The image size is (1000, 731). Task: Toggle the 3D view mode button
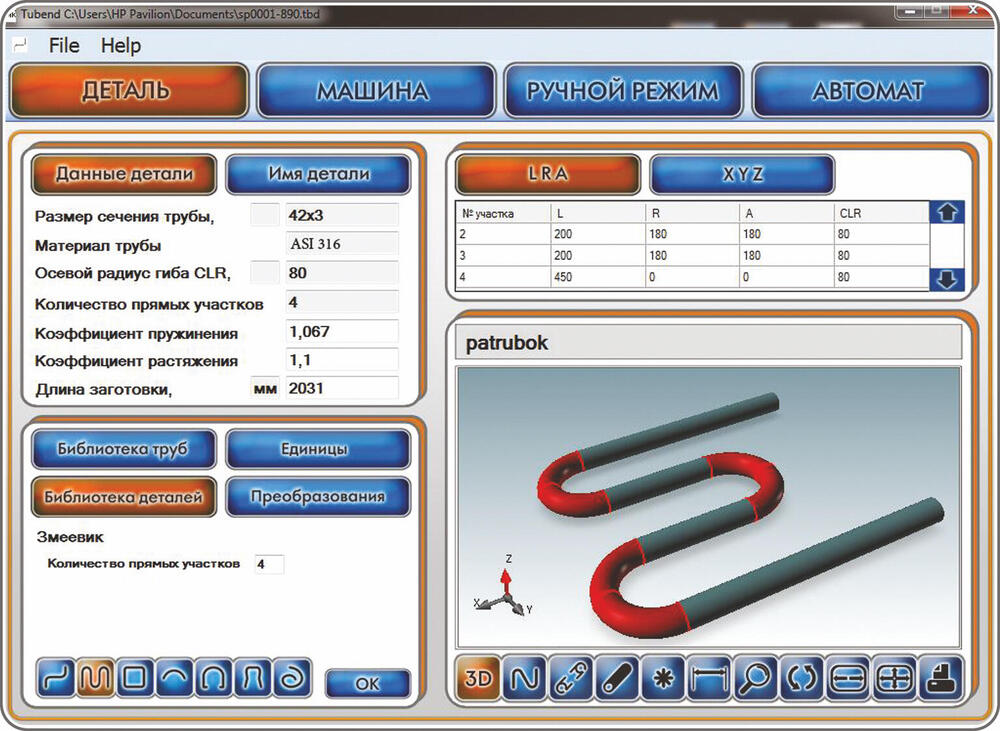click(479, 679)
